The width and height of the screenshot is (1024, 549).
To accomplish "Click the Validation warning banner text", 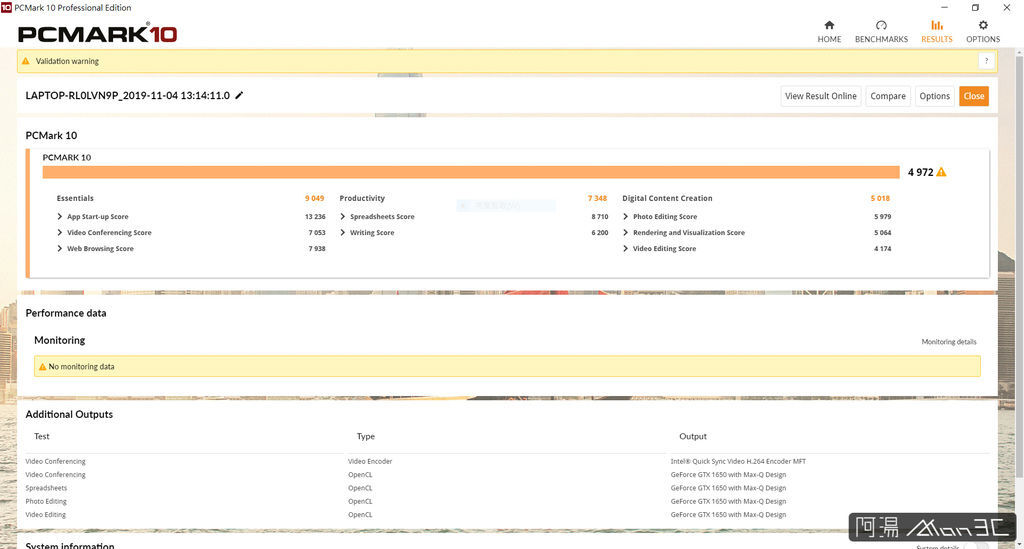I will click(x=67, y=61).
